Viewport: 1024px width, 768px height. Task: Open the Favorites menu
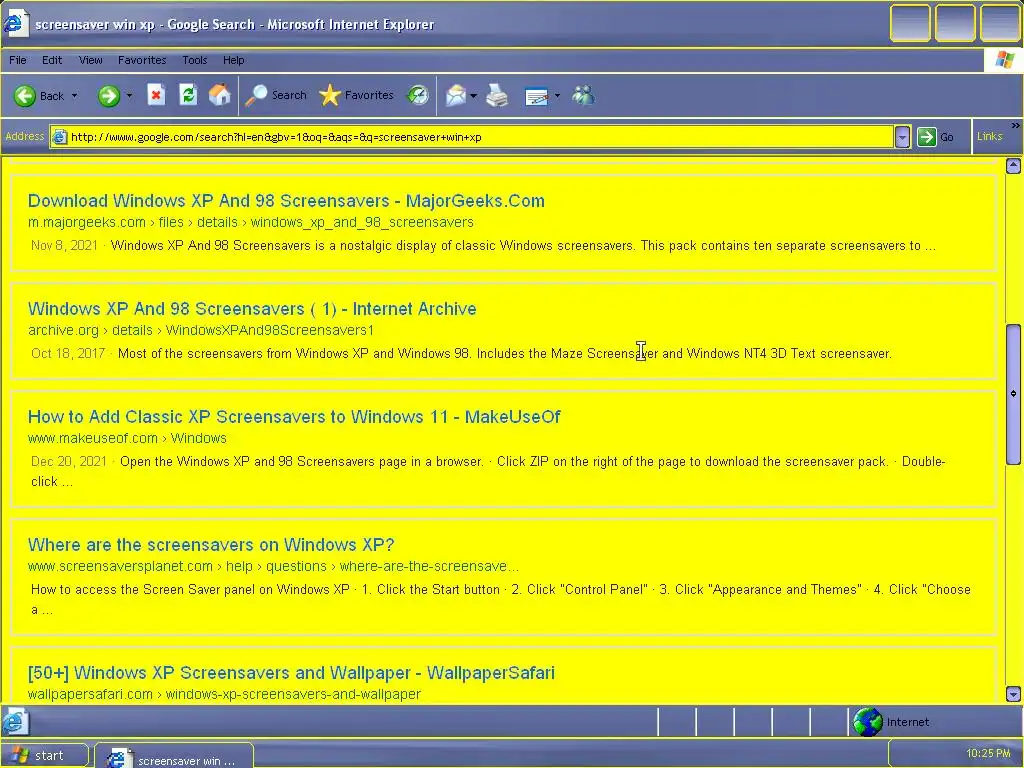(x=142, y=60)
